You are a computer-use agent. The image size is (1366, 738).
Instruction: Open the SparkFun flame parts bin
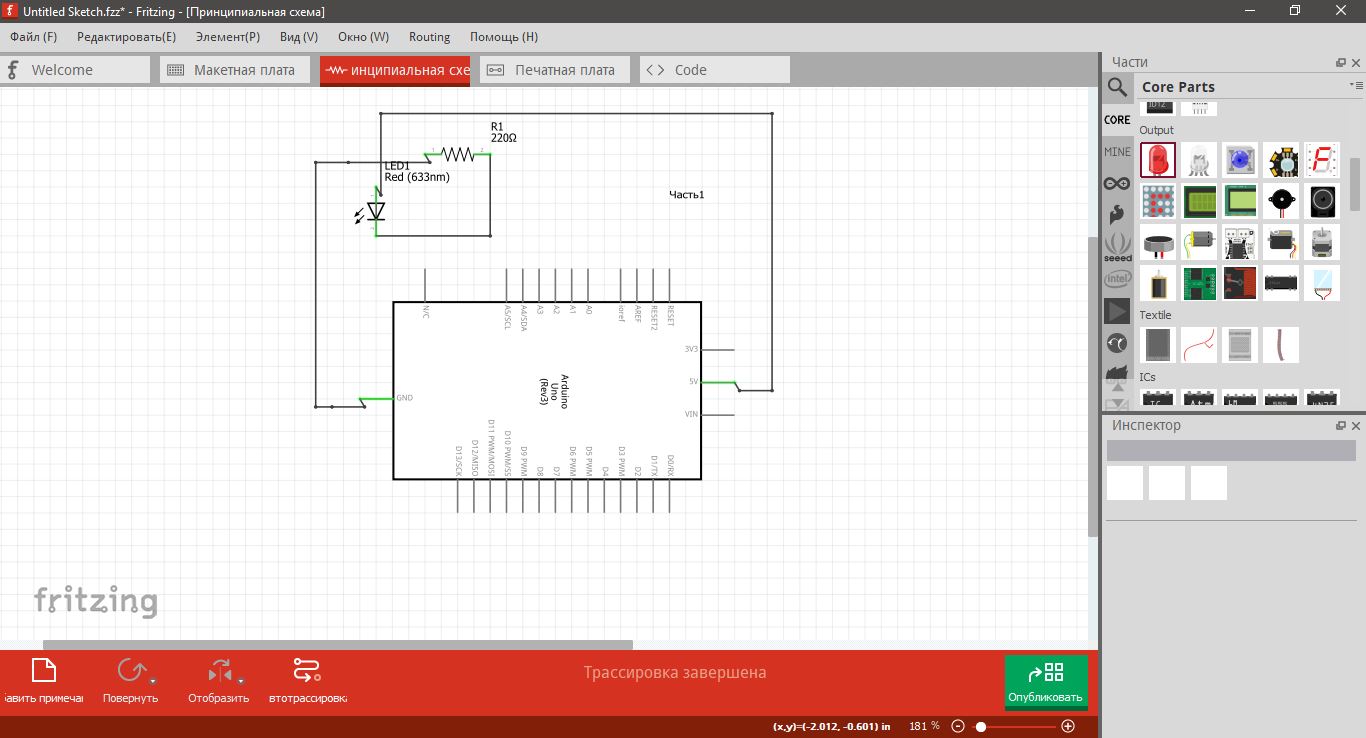[1117, 214]
